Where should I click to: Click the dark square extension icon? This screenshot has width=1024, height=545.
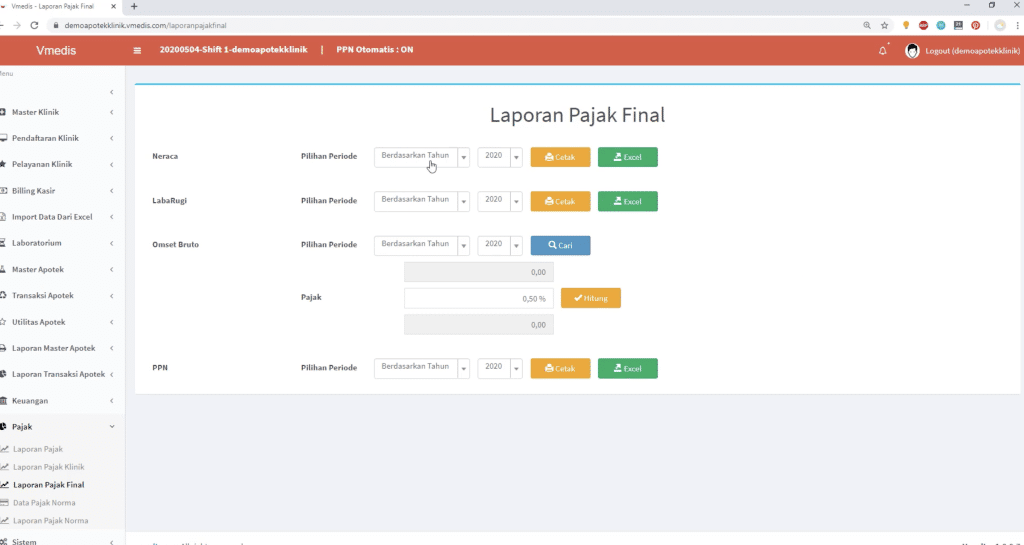(x=958, y=25)
